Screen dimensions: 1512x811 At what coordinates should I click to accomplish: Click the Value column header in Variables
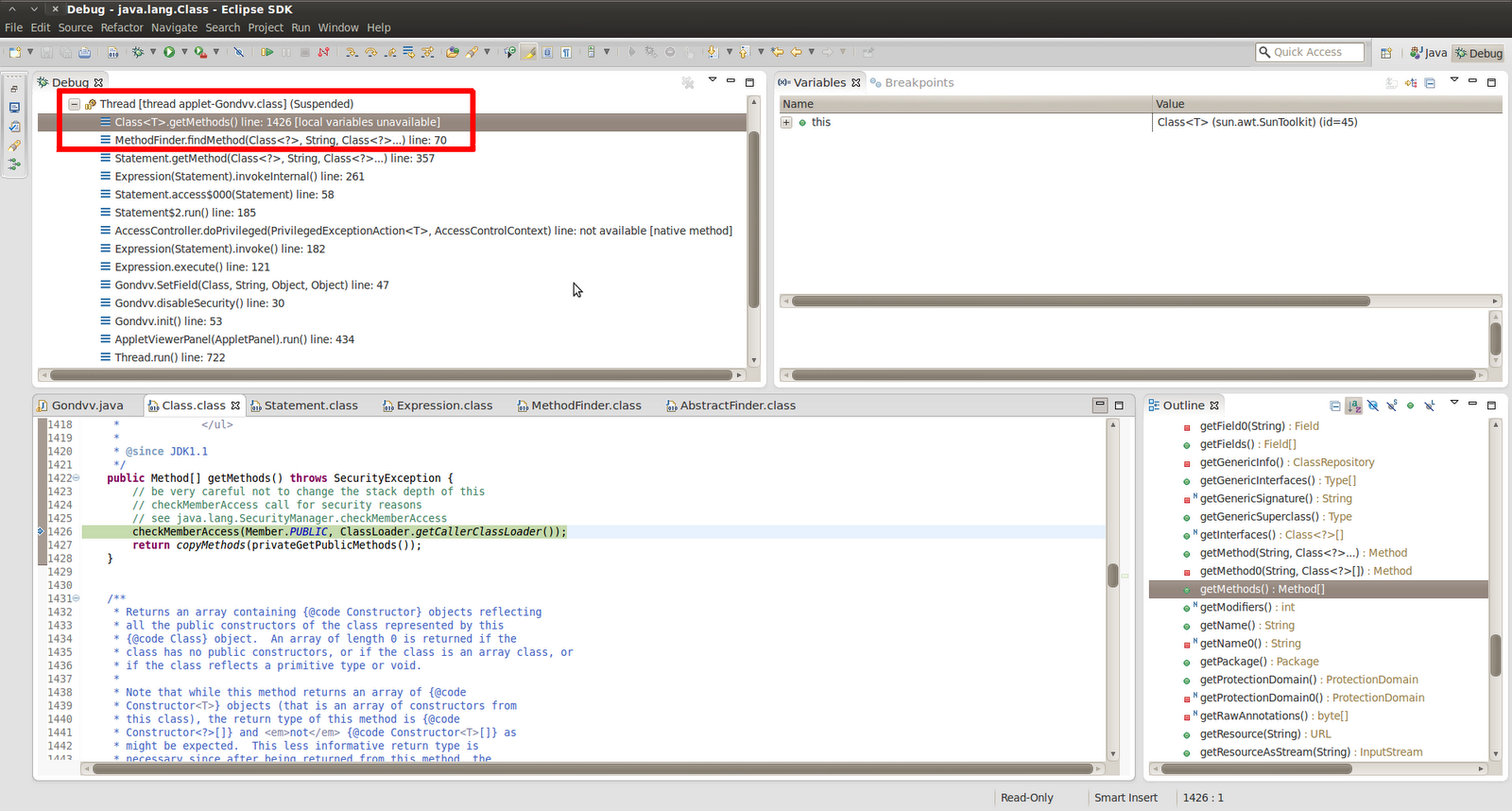click(x=1327, y=104)
